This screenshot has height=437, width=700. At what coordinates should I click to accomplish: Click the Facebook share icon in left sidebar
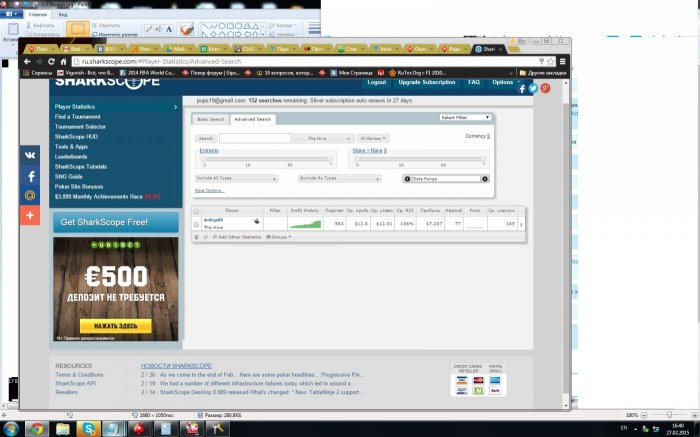coord(30,176)
